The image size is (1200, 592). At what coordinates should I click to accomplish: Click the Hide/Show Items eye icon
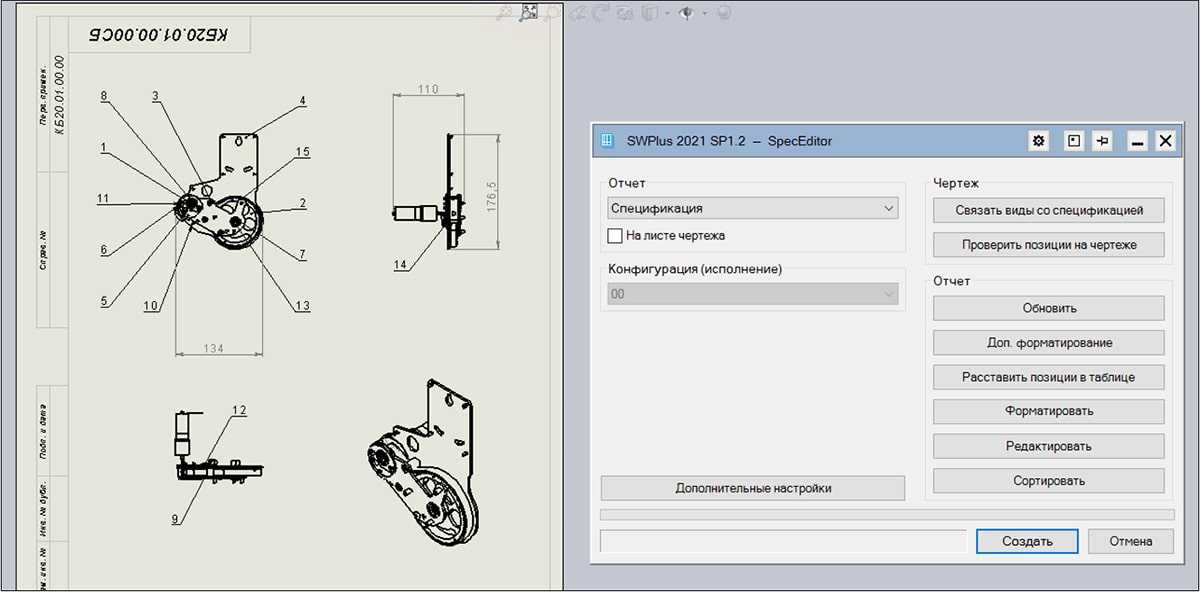tap(686, 13)
